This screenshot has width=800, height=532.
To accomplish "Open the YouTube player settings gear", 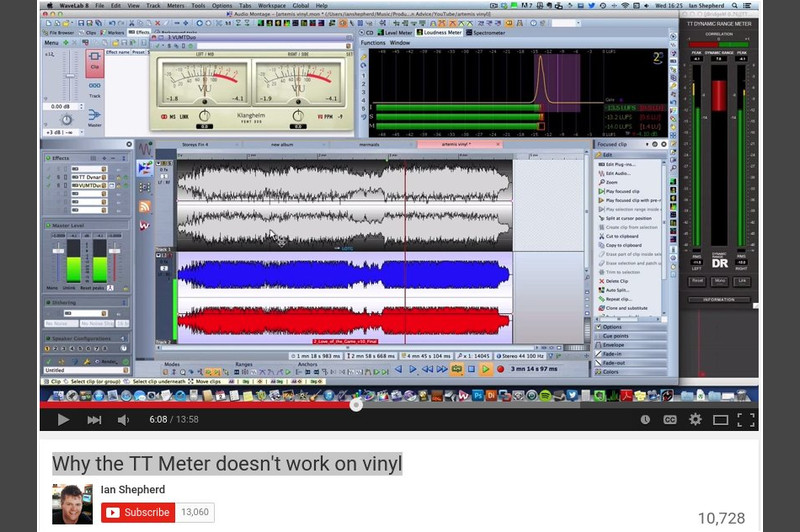I will pyautogui.click(x=695, y=419).
